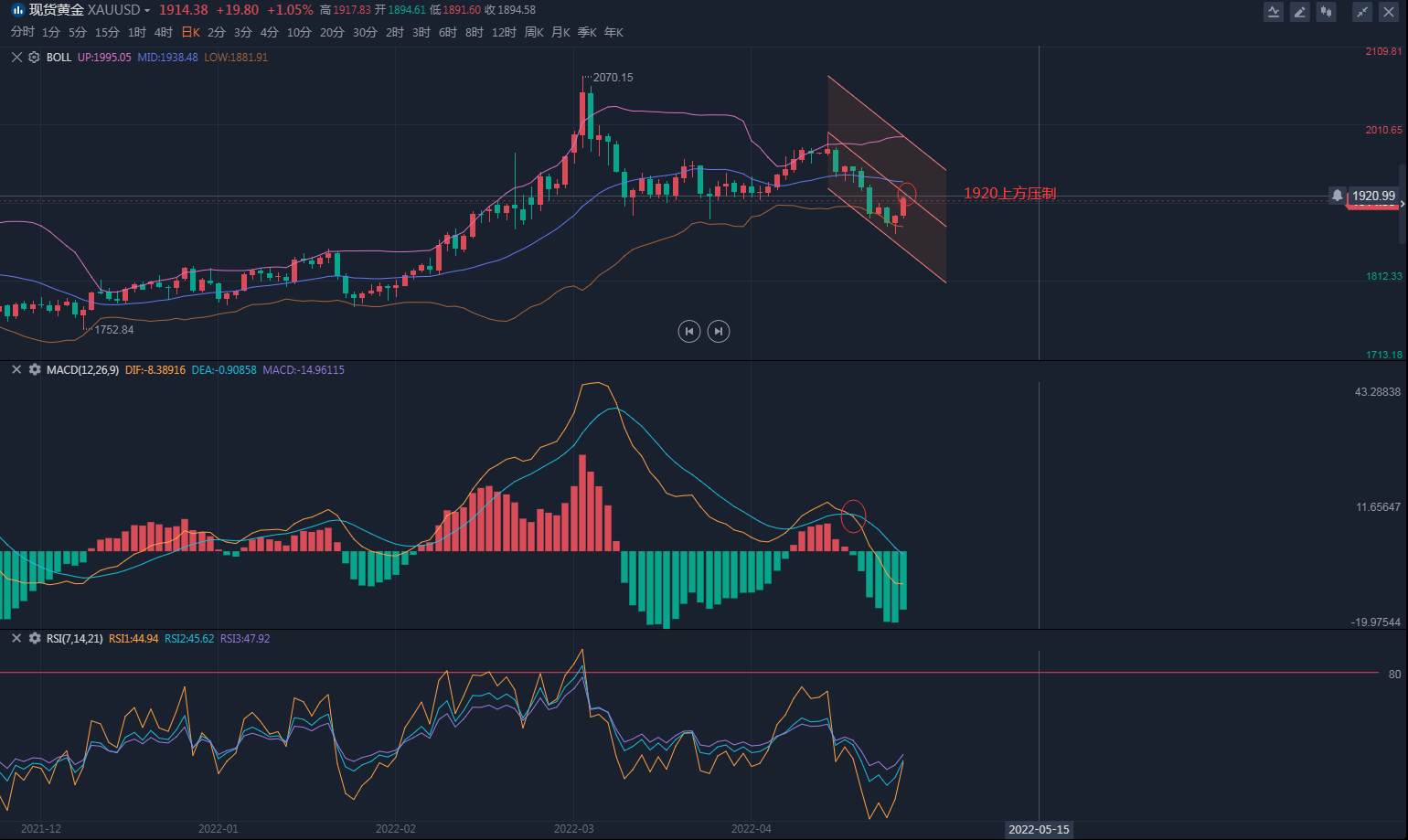The width and height of the screenshot is (1408, 840).
Task: Jump to the latest bar with skip-forward button
Action: pos(719,331)
